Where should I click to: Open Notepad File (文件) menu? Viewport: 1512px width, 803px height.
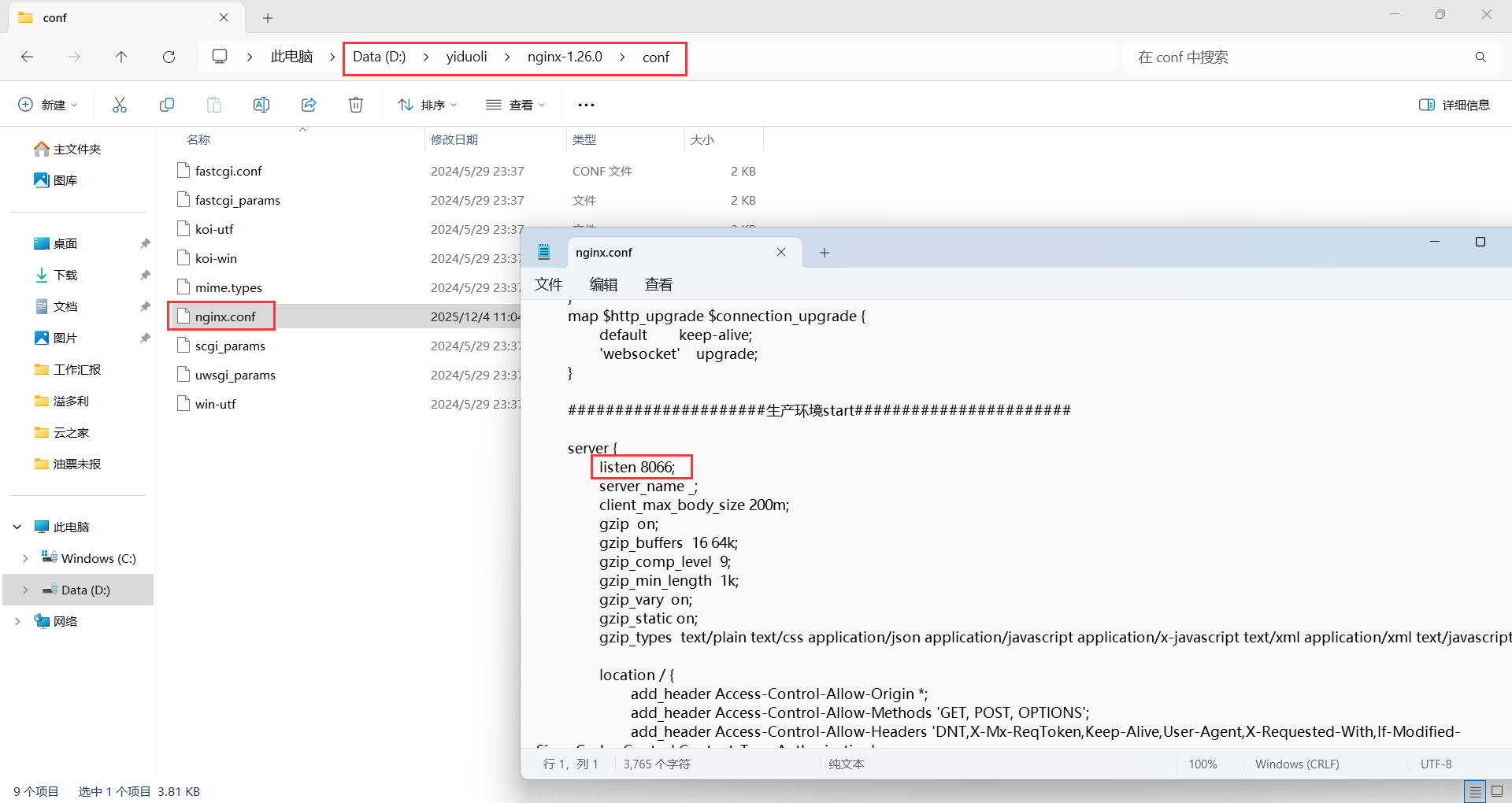click(549, 284)
